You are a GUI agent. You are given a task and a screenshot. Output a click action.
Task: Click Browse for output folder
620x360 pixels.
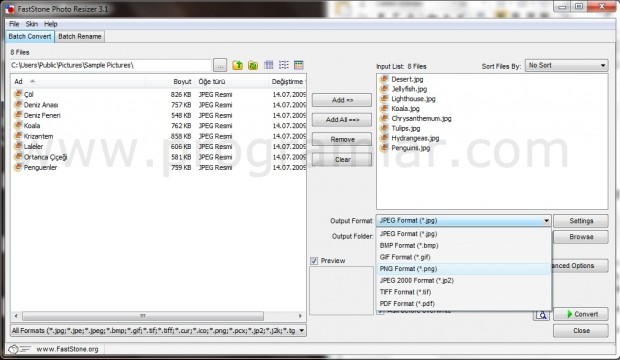tap(581, 237)
